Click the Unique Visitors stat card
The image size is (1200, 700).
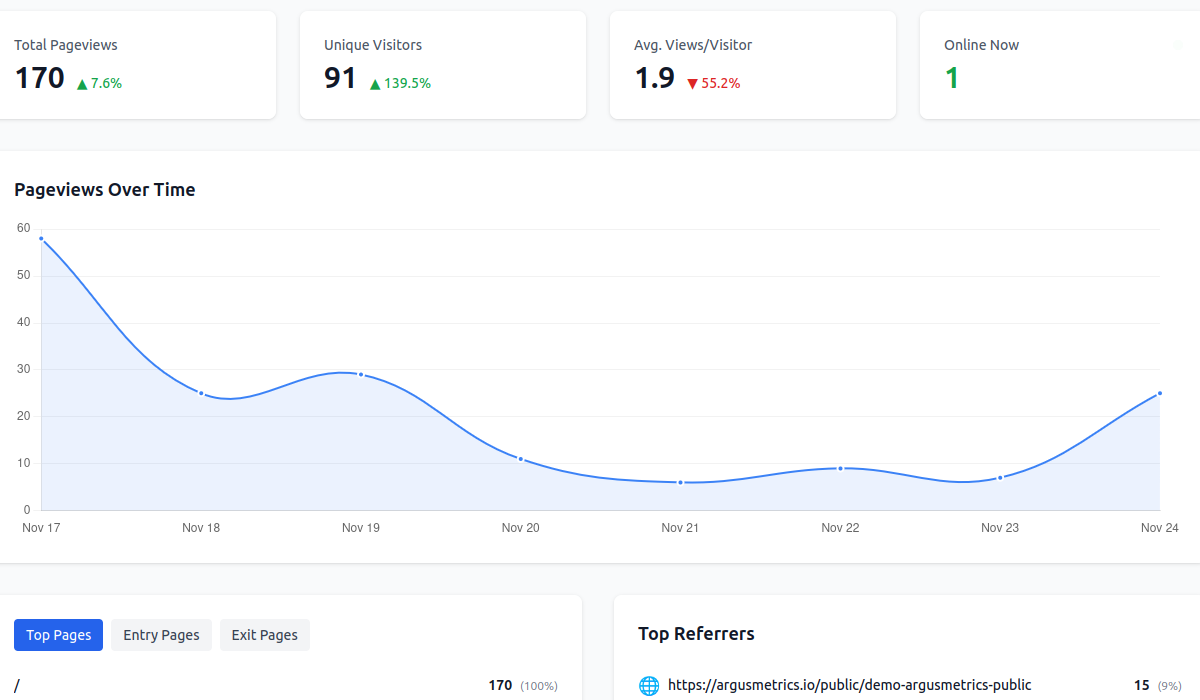point(443,64)
